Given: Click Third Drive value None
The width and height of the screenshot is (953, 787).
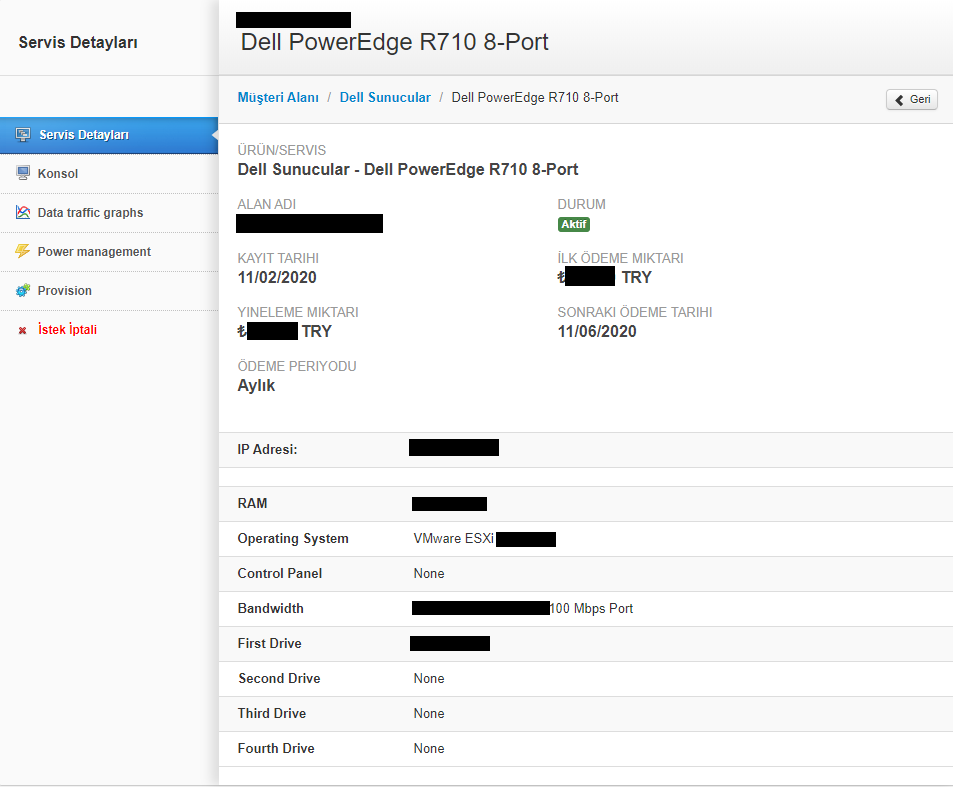Looking at the screenshot, I should pos(428,713).
